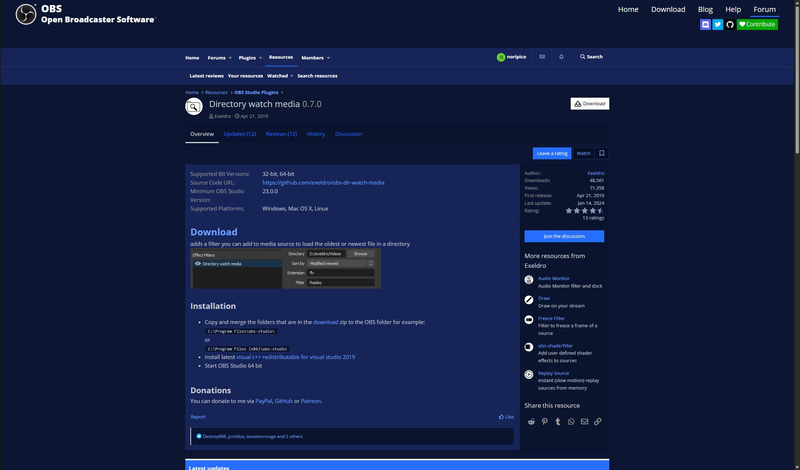Go to forum Home nav item

point(192,58)
